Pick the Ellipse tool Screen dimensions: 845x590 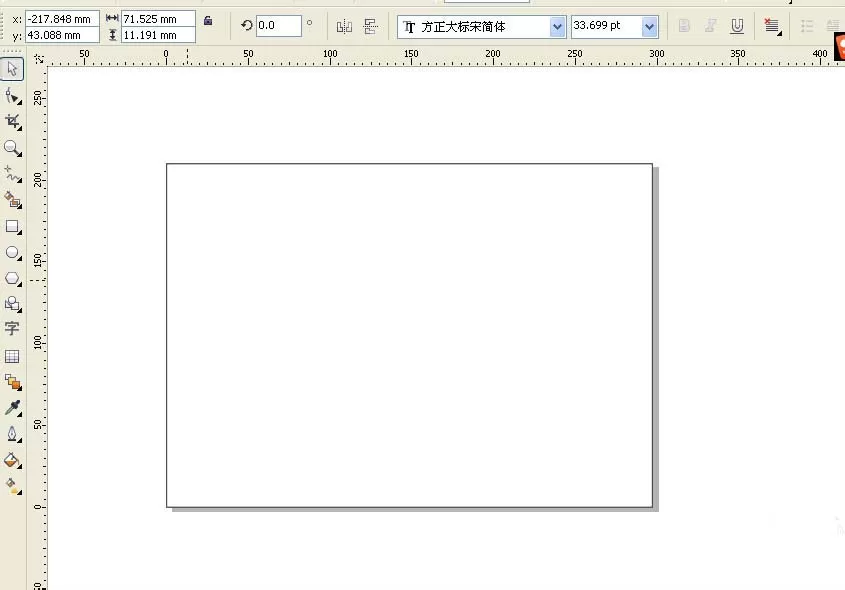pos(12,252)
